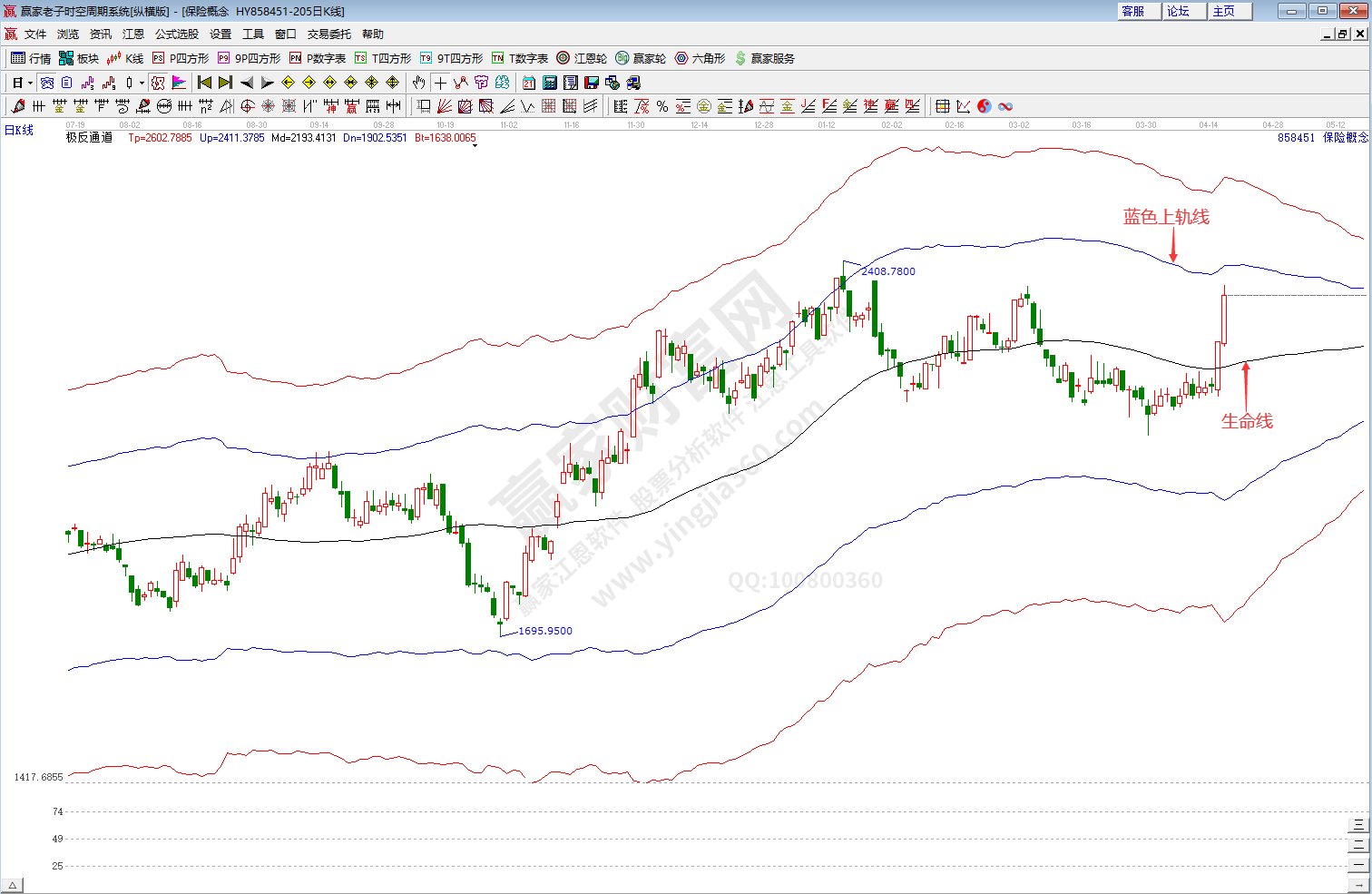The image size is (1372, 894).
Task: Toggle the crosshair cursor tool
Action: point(440,83)
